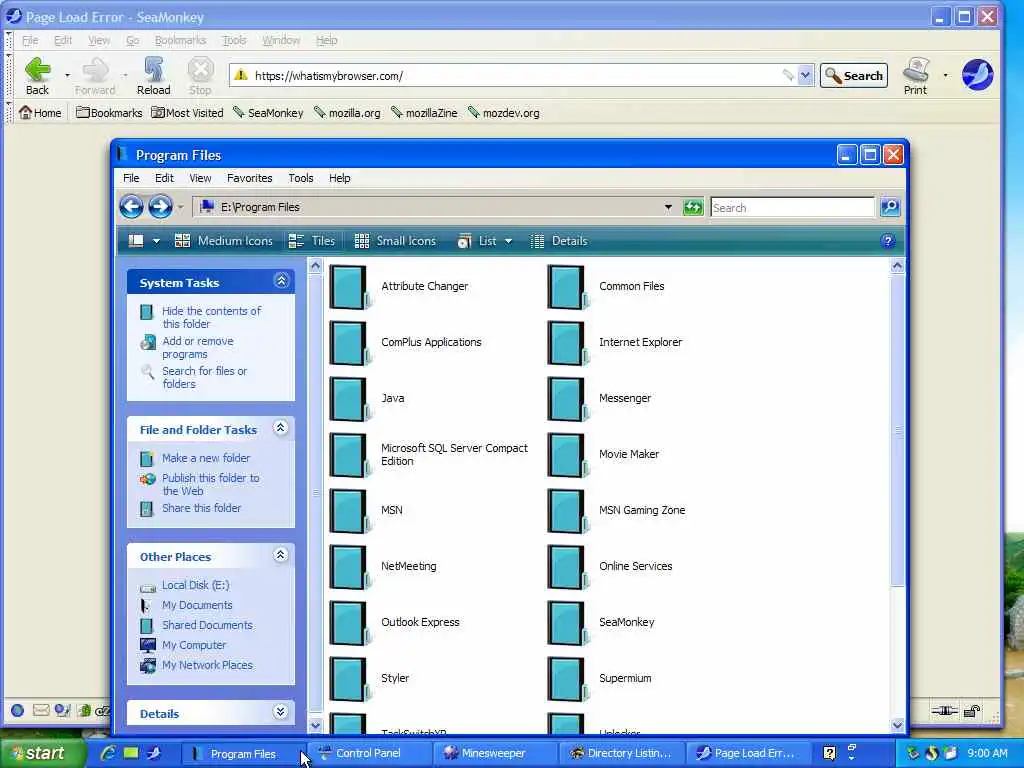Open the Tools menu in Program Files window
The width and height of the screenshot is (1024, 768).
tap(300, 178)
